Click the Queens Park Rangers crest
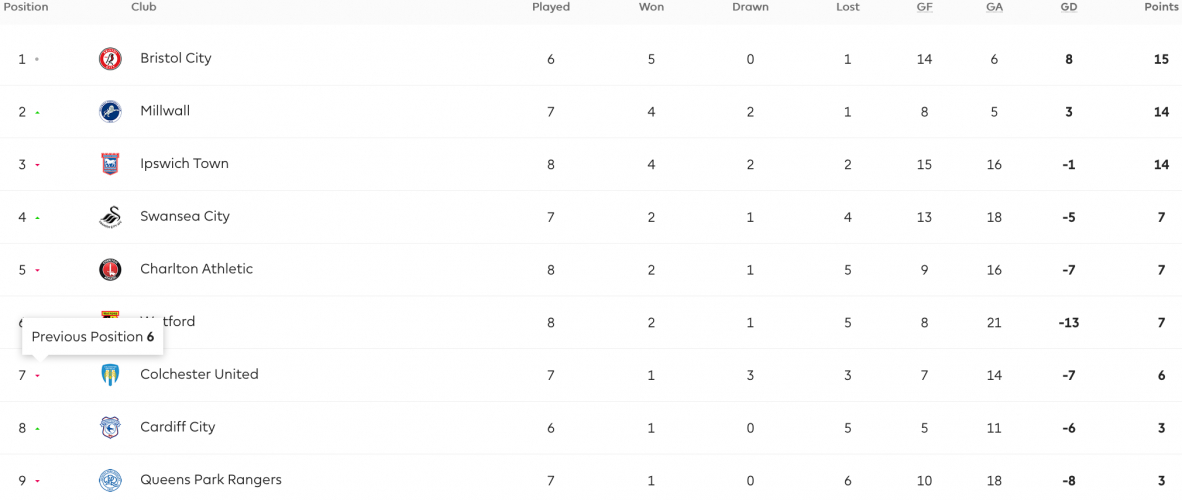The height and width of the screenshot is (500, 1182). pos(110,480)
